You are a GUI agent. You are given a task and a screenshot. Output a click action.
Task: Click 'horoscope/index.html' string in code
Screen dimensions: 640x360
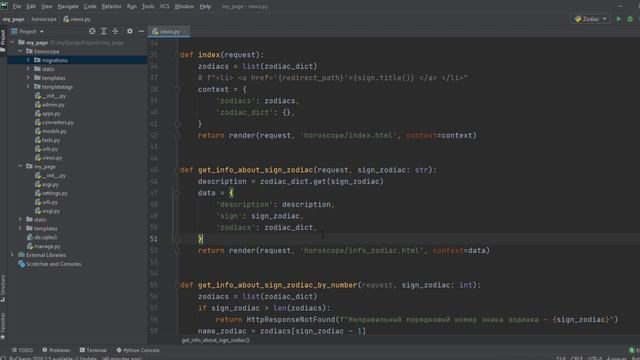(x=349, y=136)
